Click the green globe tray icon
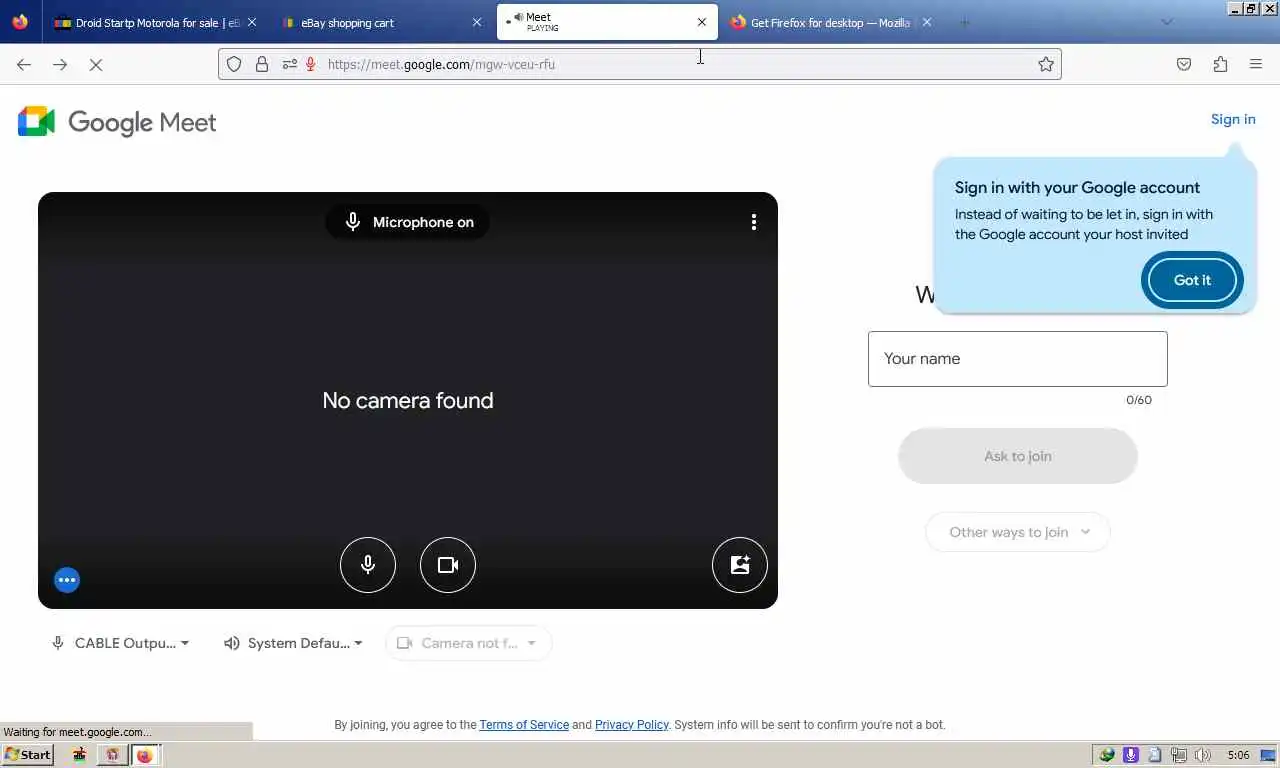The height and width of the screenshot is (768, 1280). pyautogui.click(x=1107, y=755)
